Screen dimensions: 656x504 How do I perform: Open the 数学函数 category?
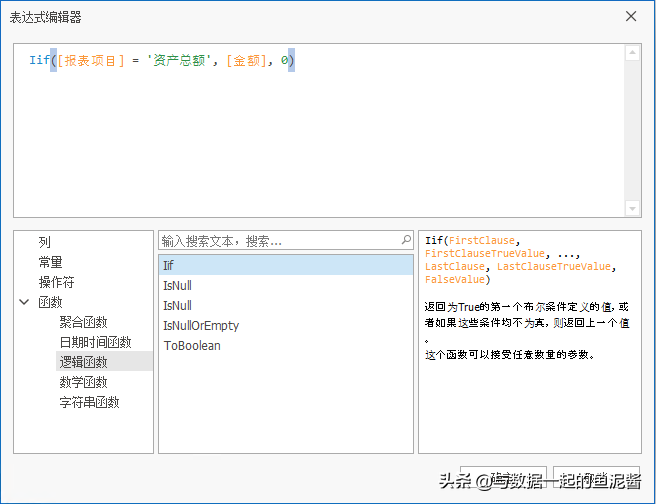tap(83, 382)
